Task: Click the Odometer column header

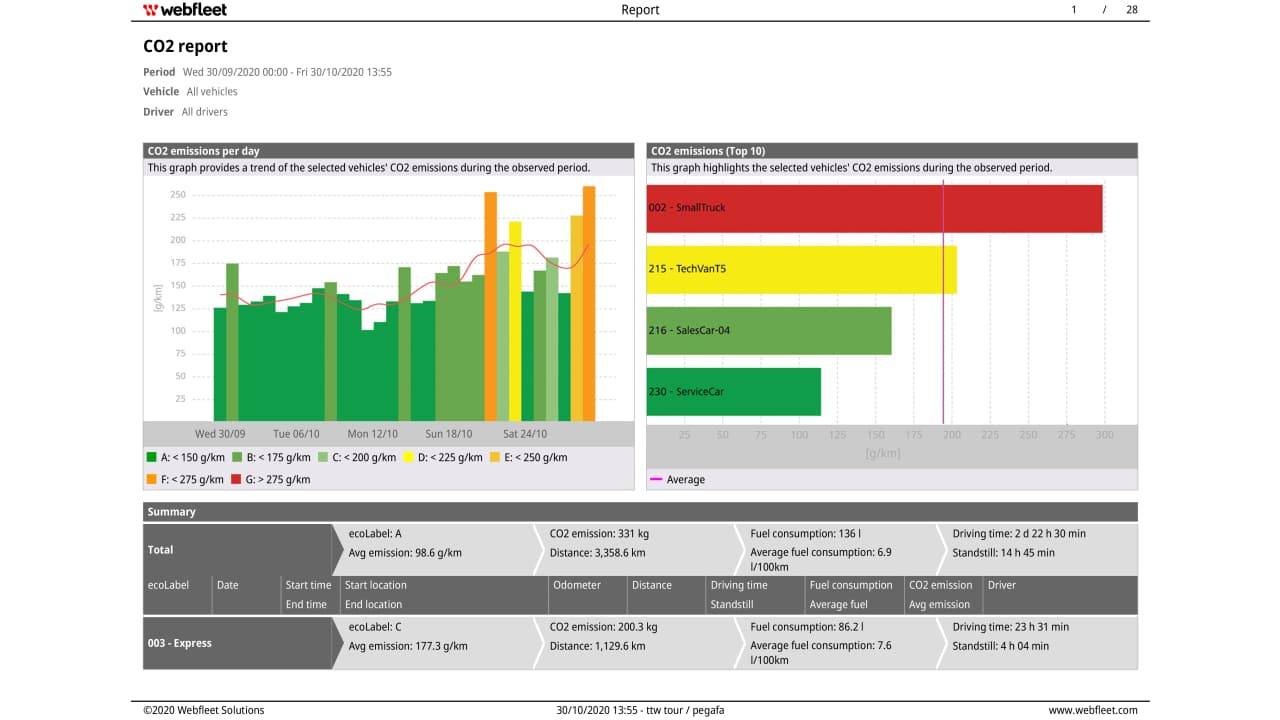Action: tap(576, 585)
